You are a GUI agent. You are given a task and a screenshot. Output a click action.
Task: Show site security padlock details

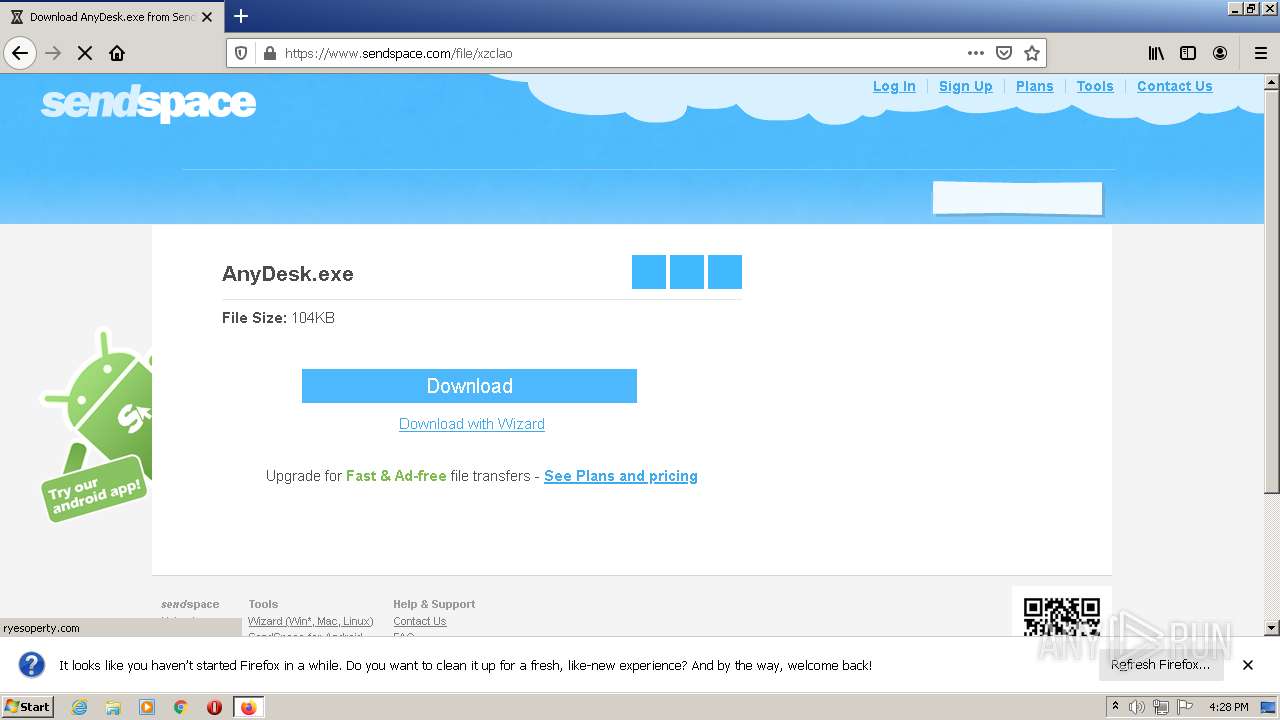pyautogui.click(x=269, y=53)
